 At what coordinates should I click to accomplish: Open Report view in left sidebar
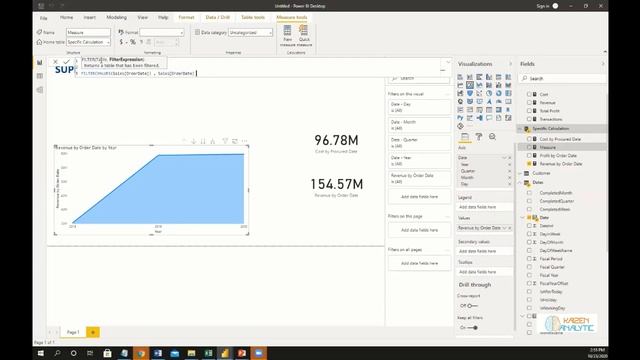40,63
